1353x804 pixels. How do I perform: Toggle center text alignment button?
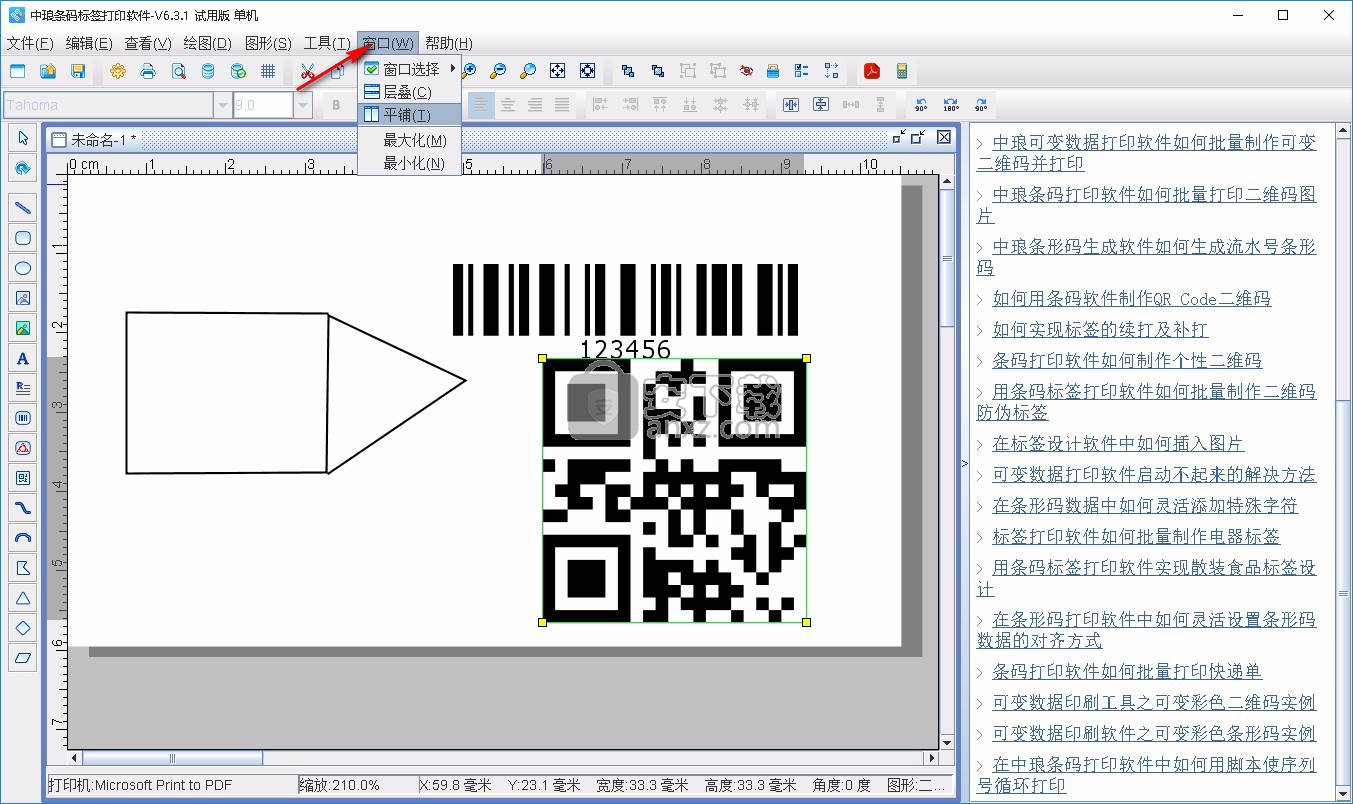(508, 105)
